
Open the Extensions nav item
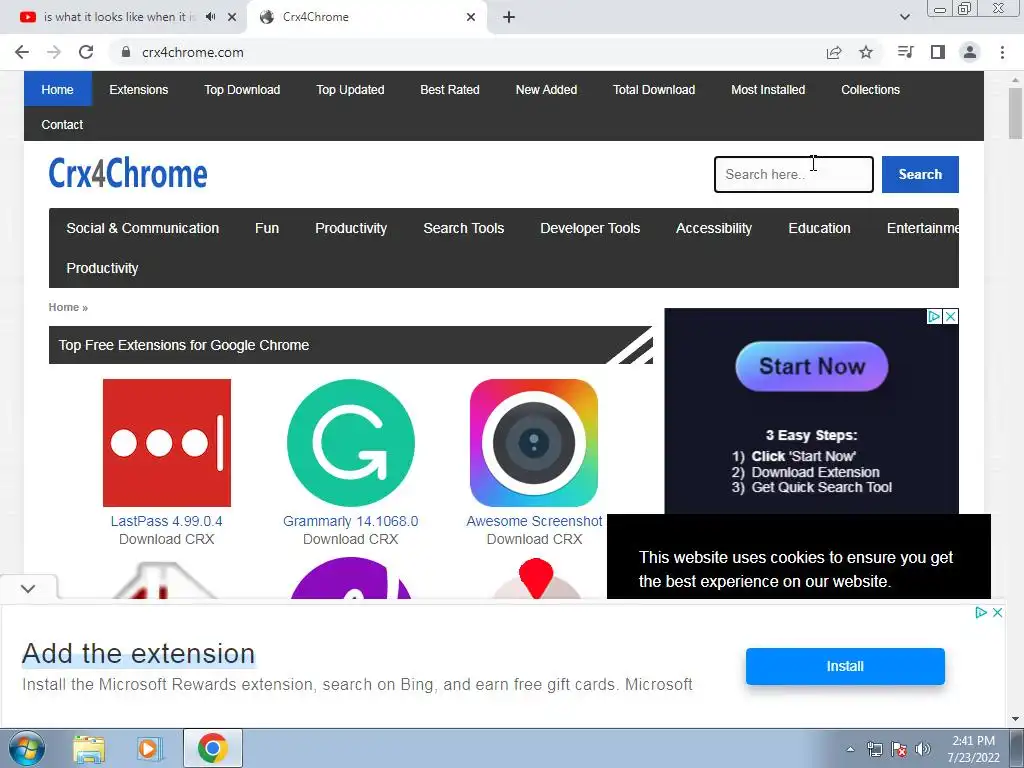[138, 89]
